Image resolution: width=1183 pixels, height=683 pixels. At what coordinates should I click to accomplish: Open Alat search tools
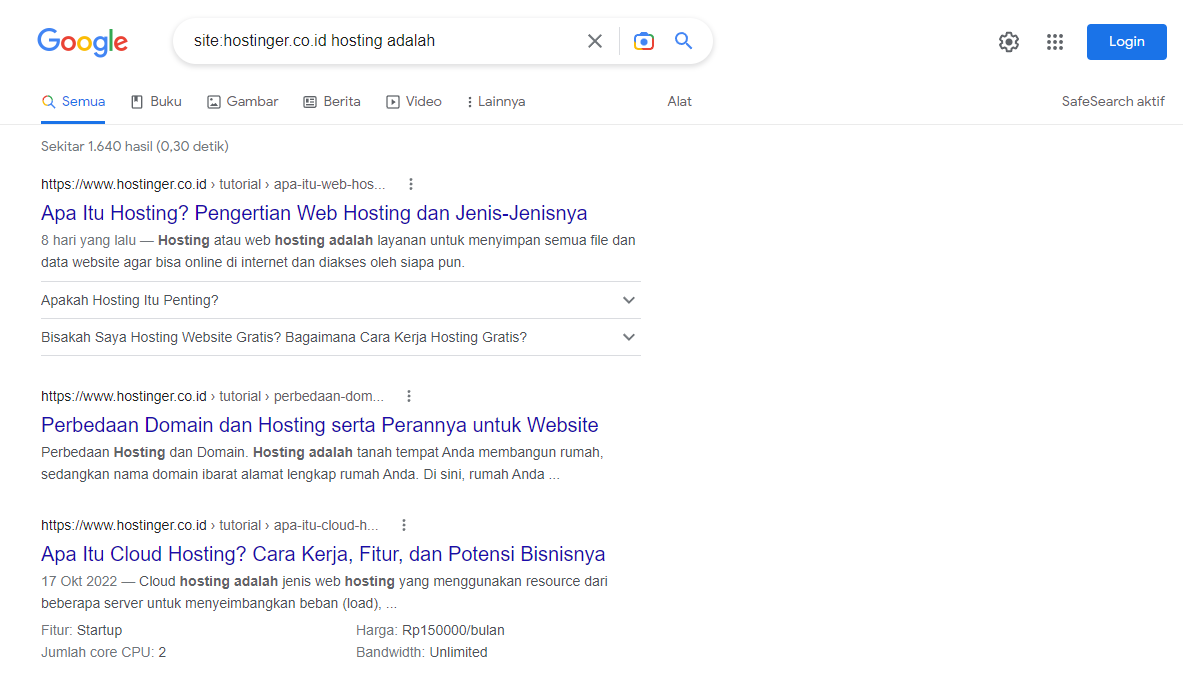(x=680, y=102)
